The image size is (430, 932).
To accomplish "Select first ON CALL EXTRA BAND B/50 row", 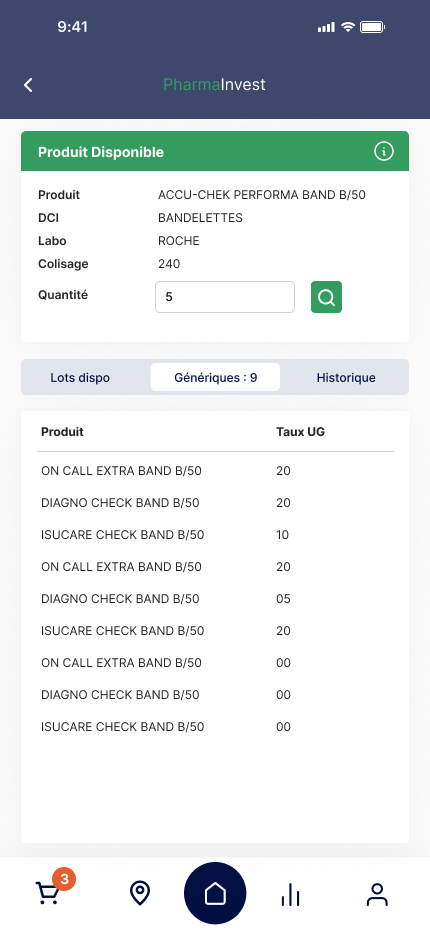I will [x=215, y=471].
